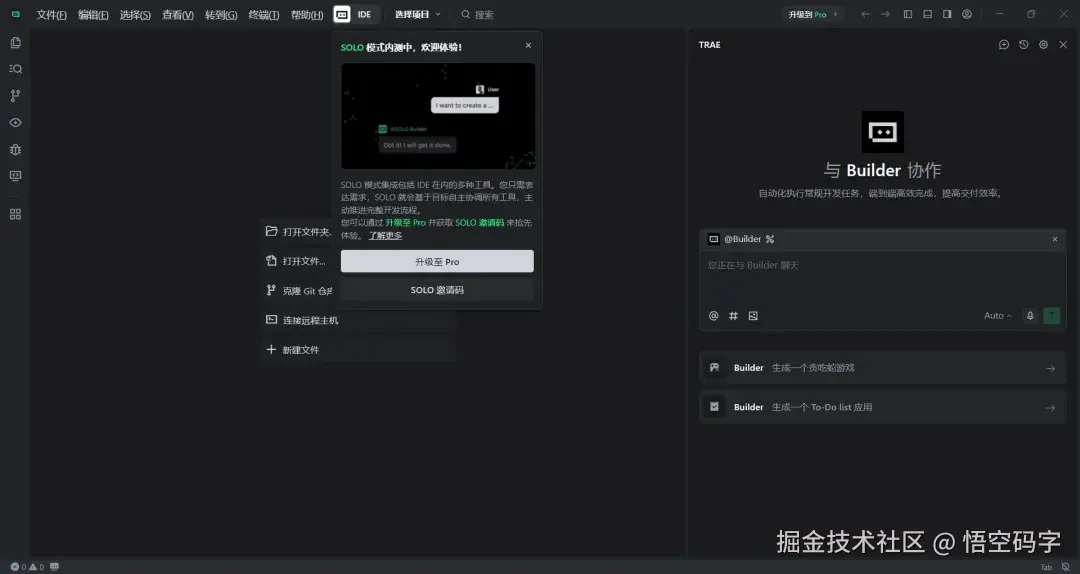The image size is (1080, 574).
Task: Click the errors and warnings status indicator
Action: pyautogui.click(x=27, y=567)
